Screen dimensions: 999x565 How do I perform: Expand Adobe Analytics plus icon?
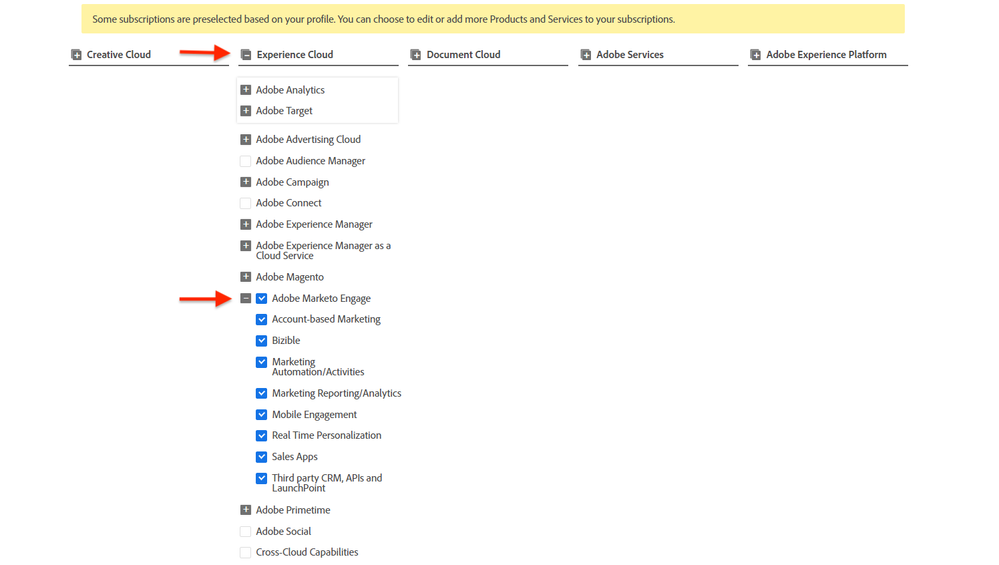(x=245, y=90)
